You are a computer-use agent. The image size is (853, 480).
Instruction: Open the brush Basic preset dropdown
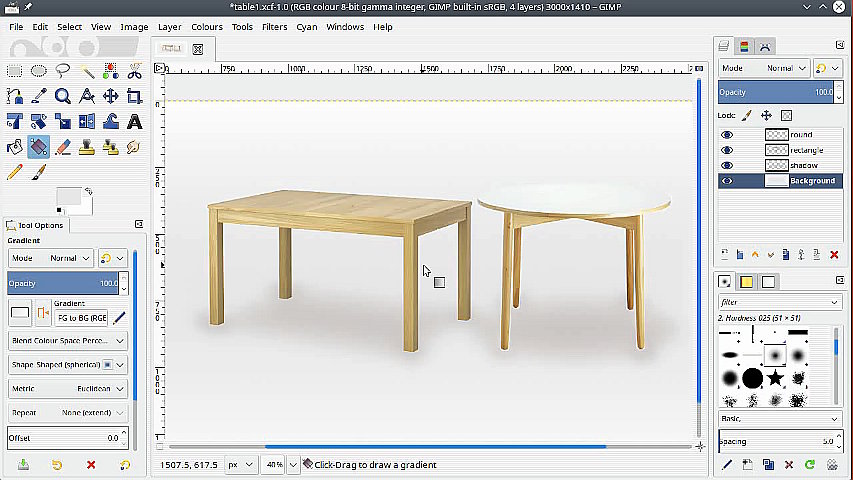pyautogui.click(x=779, y=418)
